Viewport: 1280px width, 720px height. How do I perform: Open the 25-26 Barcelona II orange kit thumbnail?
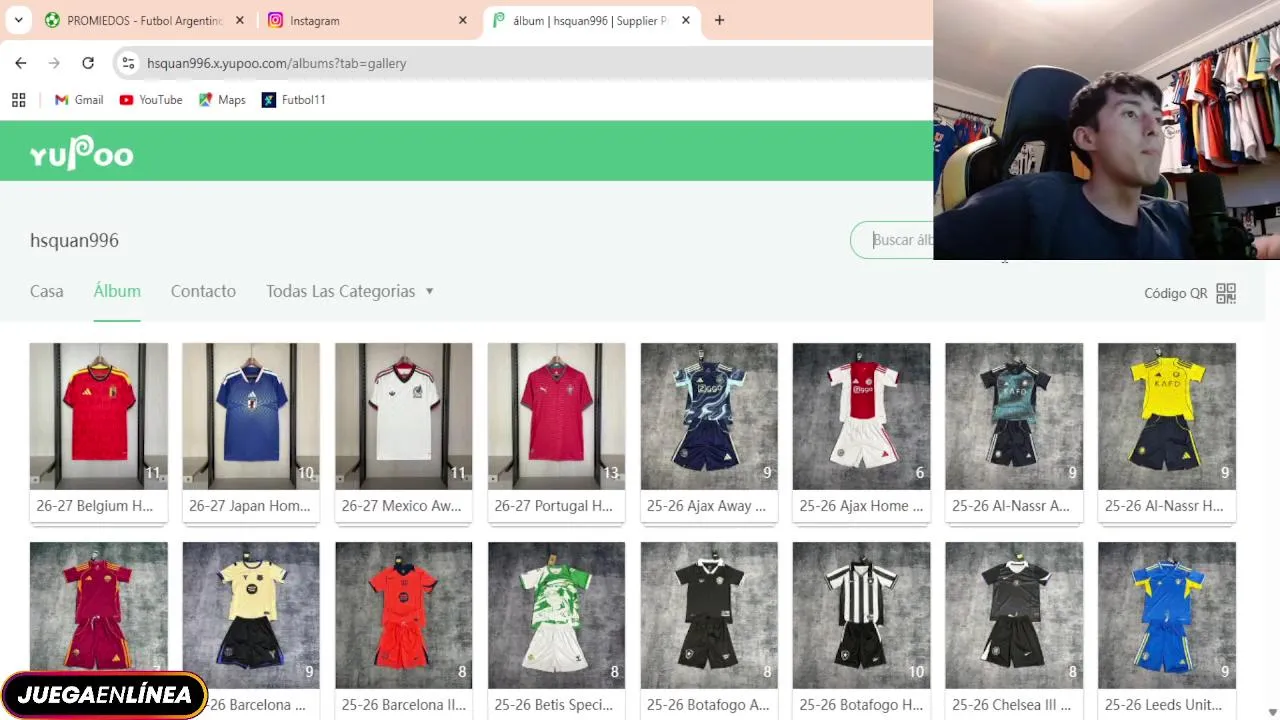click(404, 615)
